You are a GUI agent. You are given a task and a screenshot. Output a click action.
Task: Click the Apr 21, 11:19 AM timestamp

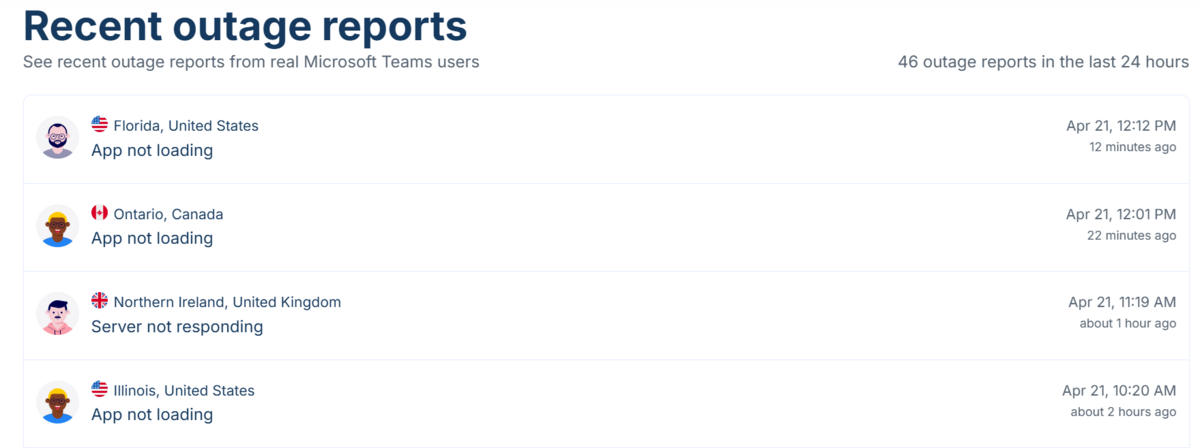point(1122,302)
